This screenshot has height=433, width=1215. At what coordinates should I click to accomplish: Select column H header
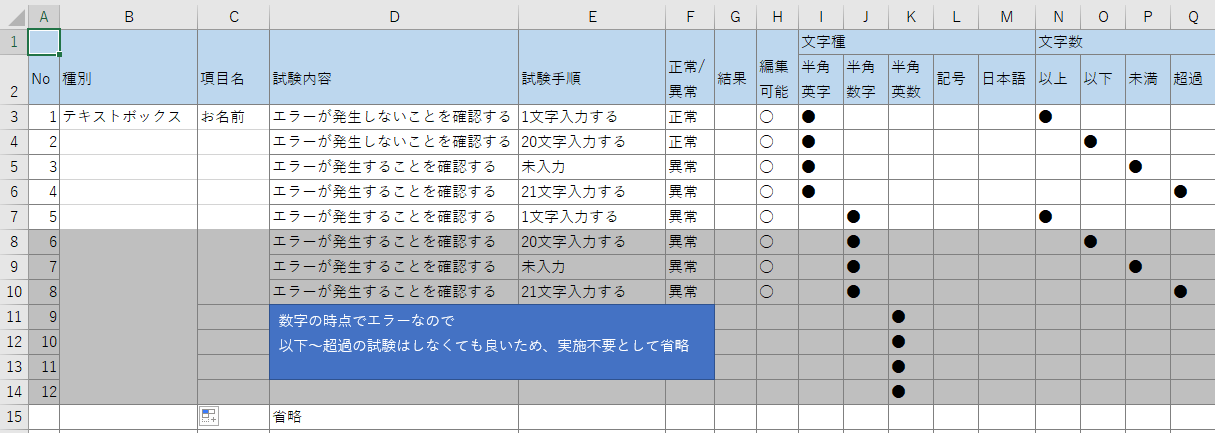(777, 17)
